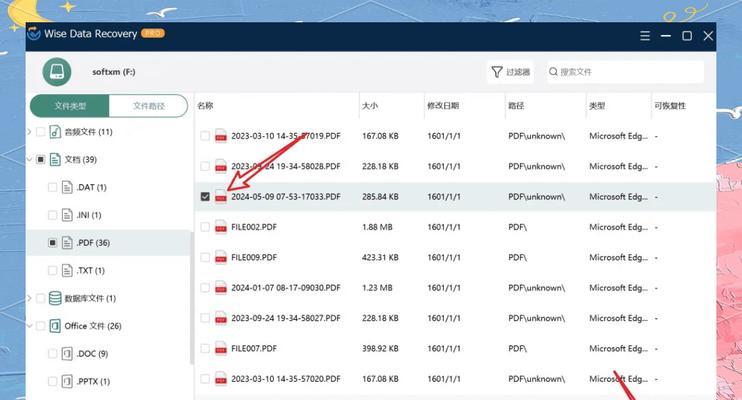Check the .DOC (9) checkbox

[53, 354]
